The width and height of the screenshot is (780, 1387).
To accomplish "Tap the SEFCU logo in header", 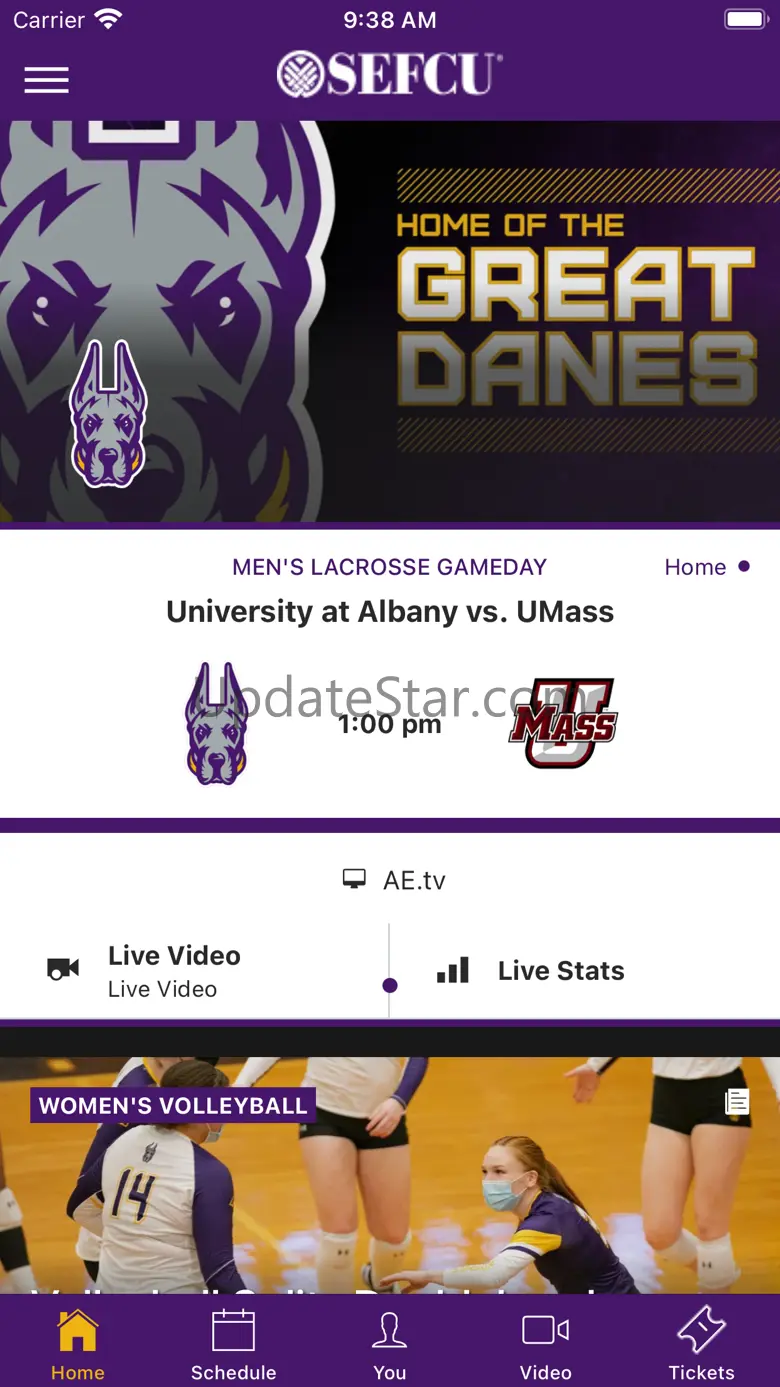I will (390, 74).
